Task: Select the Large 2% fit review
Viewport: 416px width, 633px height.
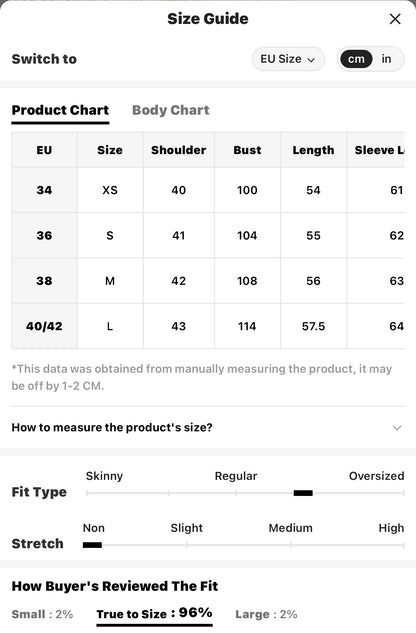Action: [x=266, y=614]
